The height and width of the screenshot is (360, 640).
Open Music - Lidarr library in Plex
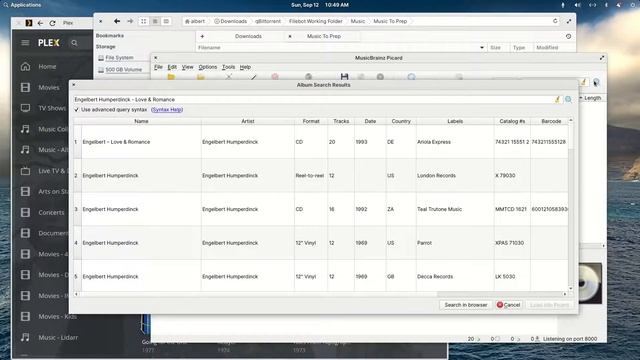click(58, 338)
